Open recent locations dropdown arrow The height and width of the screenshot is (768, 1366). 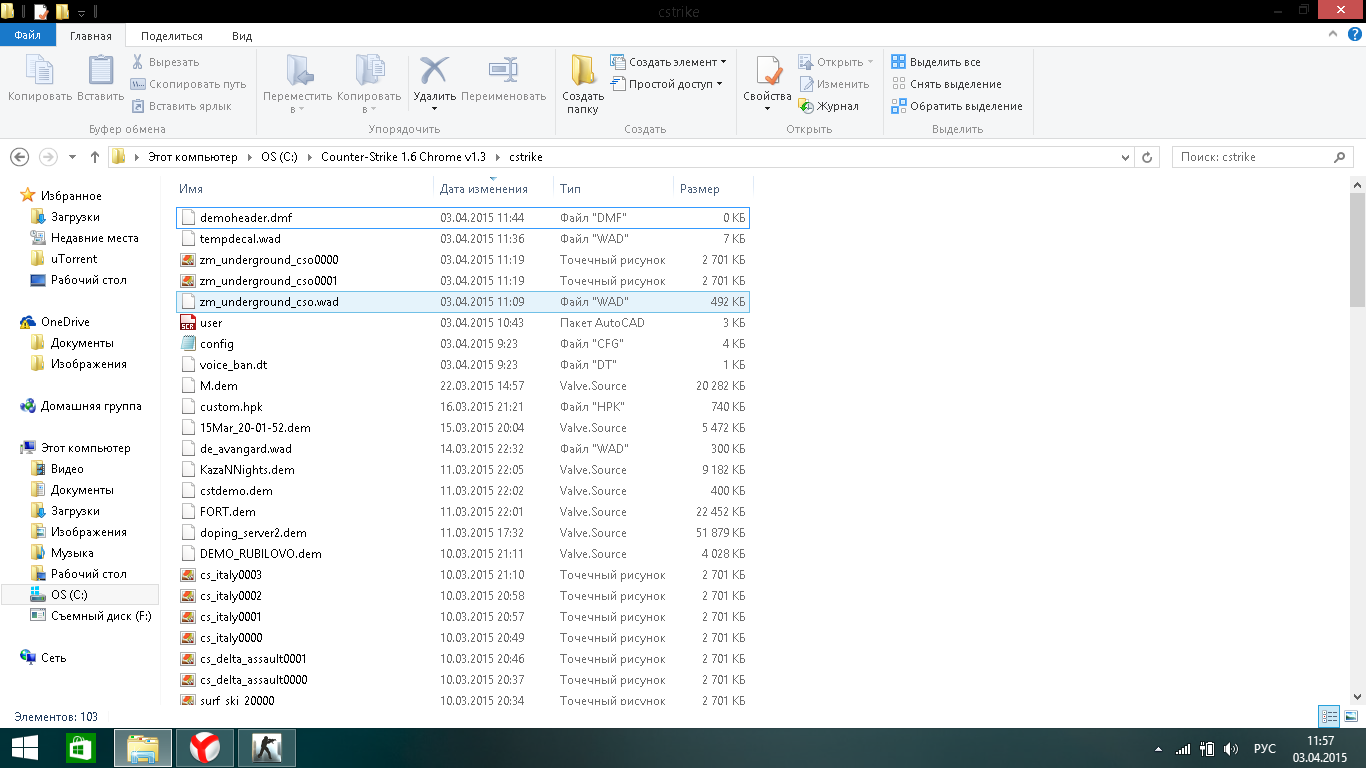72,157
